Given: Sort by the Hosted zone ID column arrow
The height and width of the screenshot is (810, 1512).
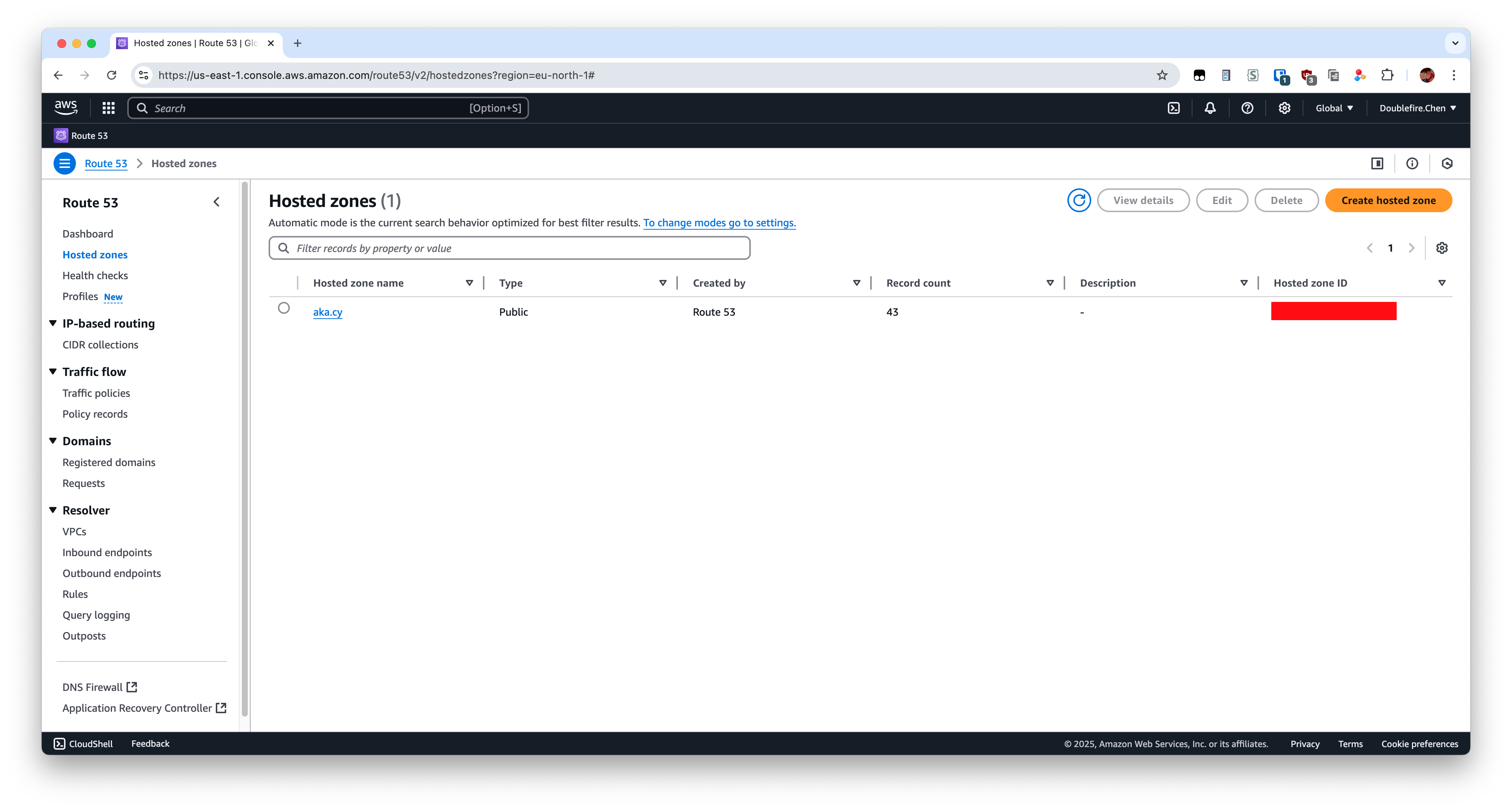Looking at the screenshot, I should (1442, 283).
